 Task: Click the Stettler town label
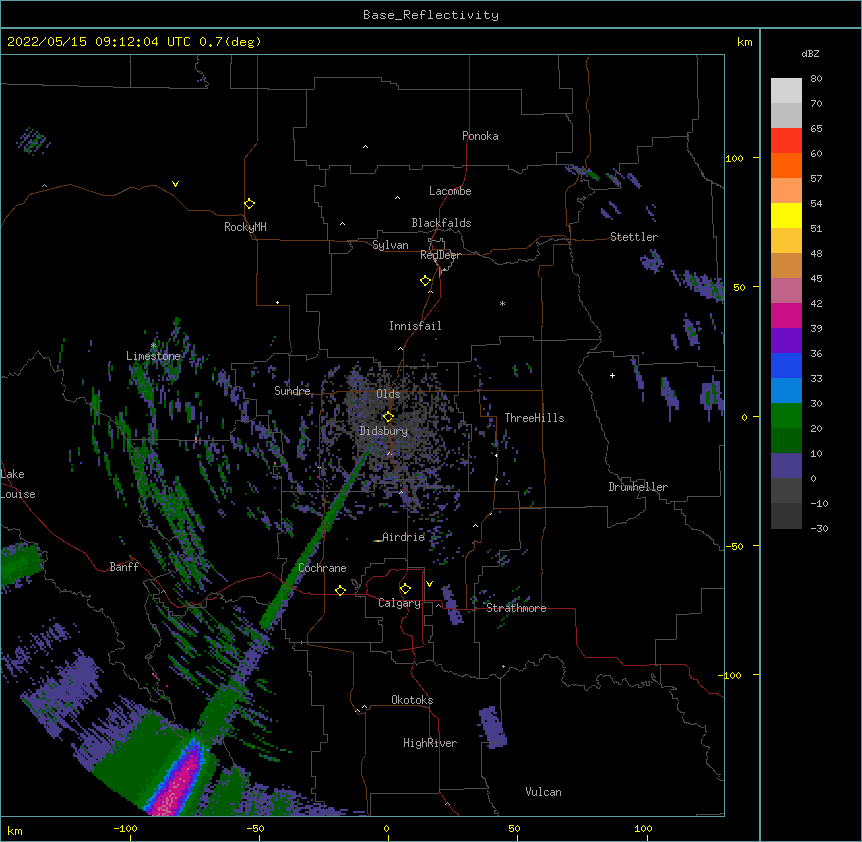click(x=634, y=237)
